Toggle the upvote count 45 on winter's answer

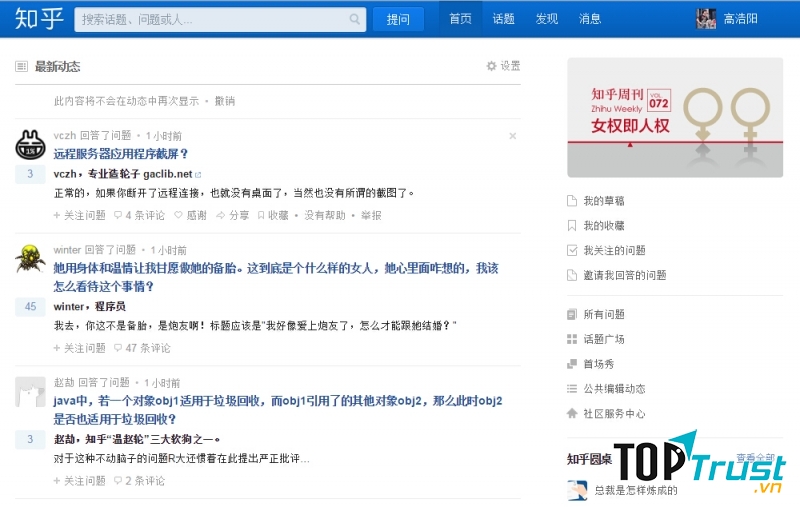(x=30, y=307)
